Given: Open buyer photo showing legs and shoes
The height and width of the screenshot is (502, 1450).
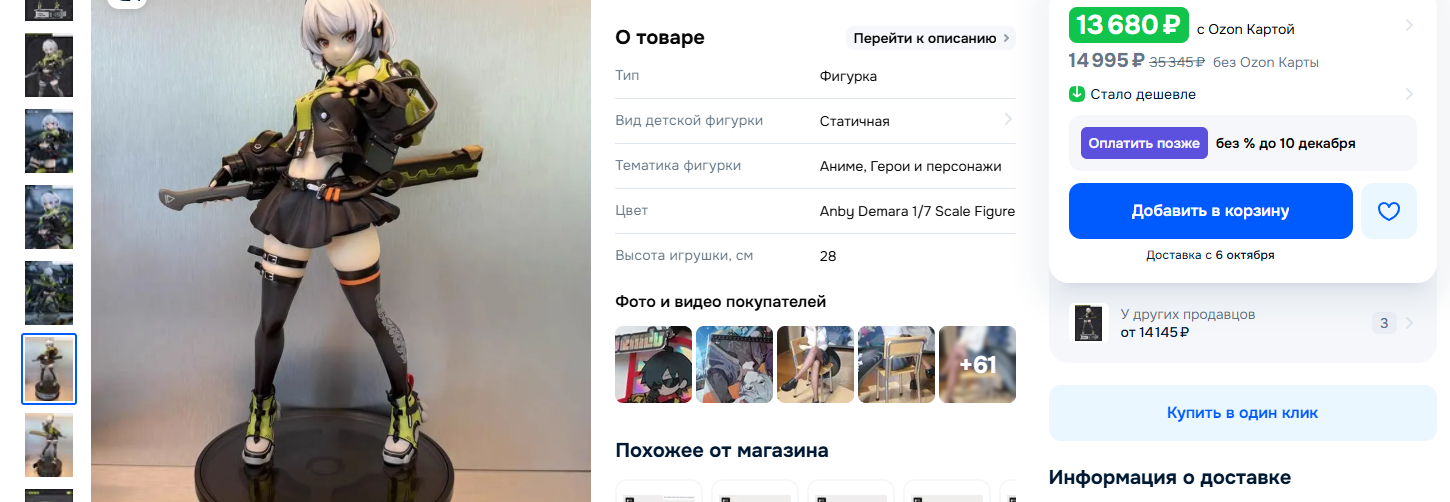Looking at the screenshot, I should 815,364.
